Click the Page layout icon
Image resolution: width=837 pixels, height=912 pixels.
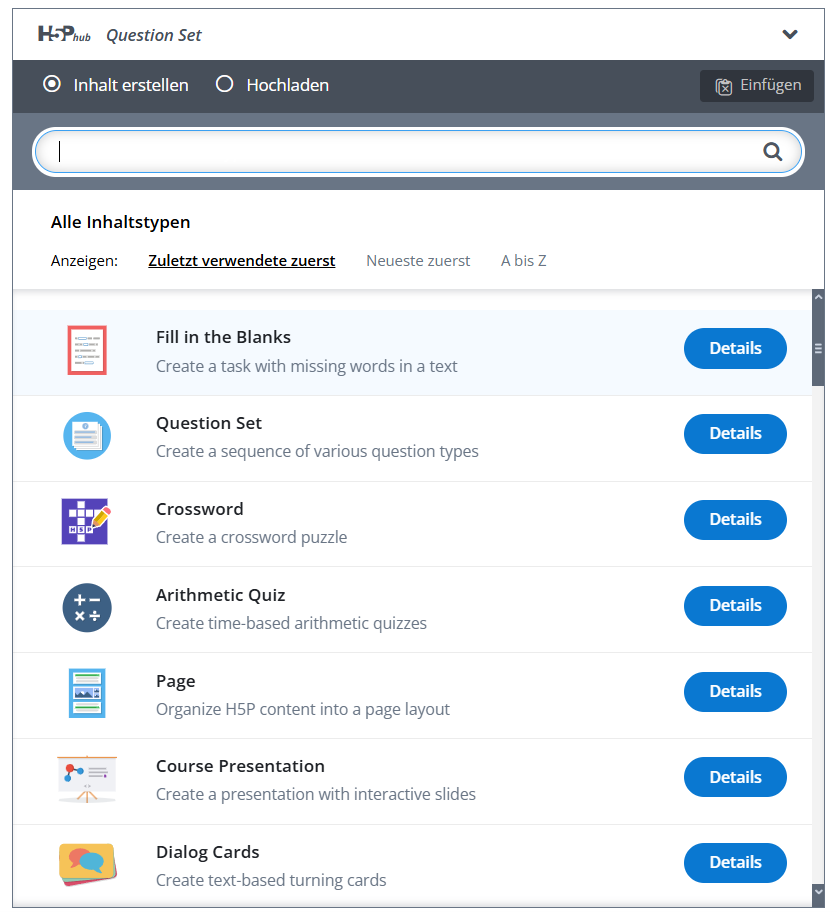(x=87, y=693)
